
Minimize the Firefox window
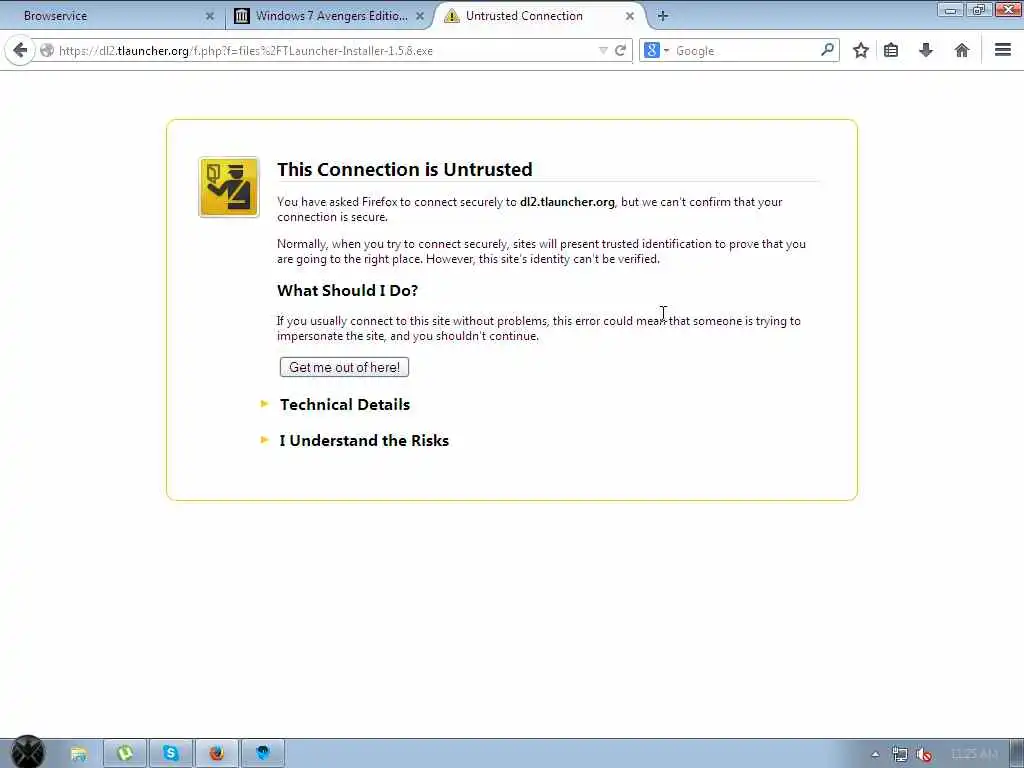point(951,9)
